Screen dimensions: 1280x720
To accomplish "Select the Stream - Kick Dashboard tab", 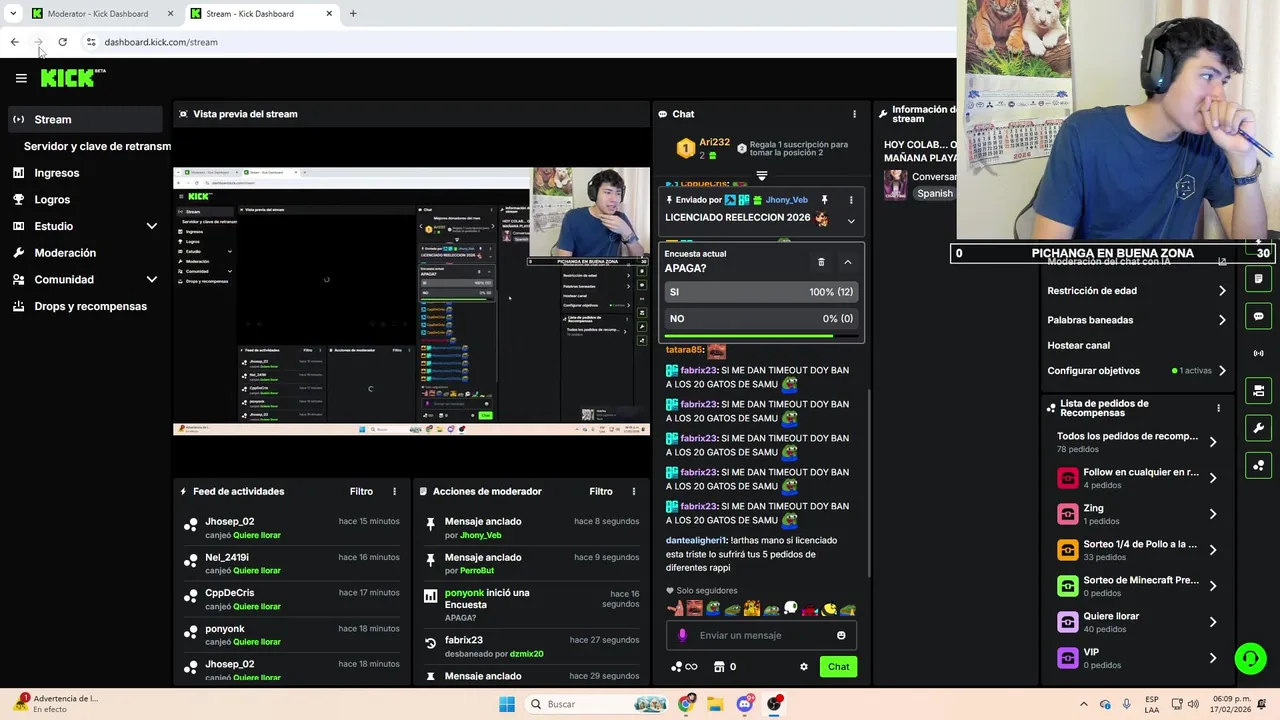I will 262,13.
